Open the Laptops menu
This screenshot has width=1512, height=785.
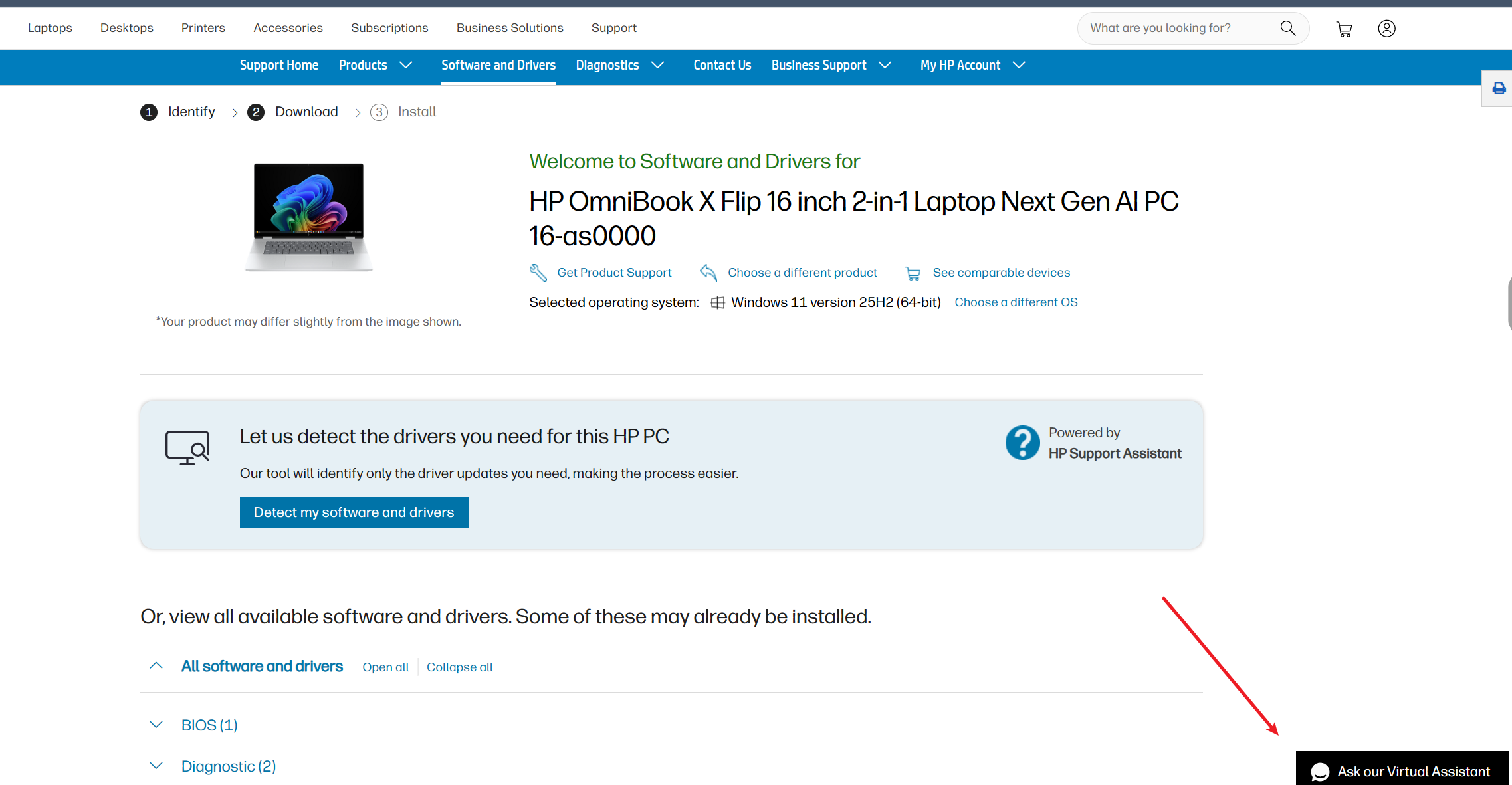(50, 28)
